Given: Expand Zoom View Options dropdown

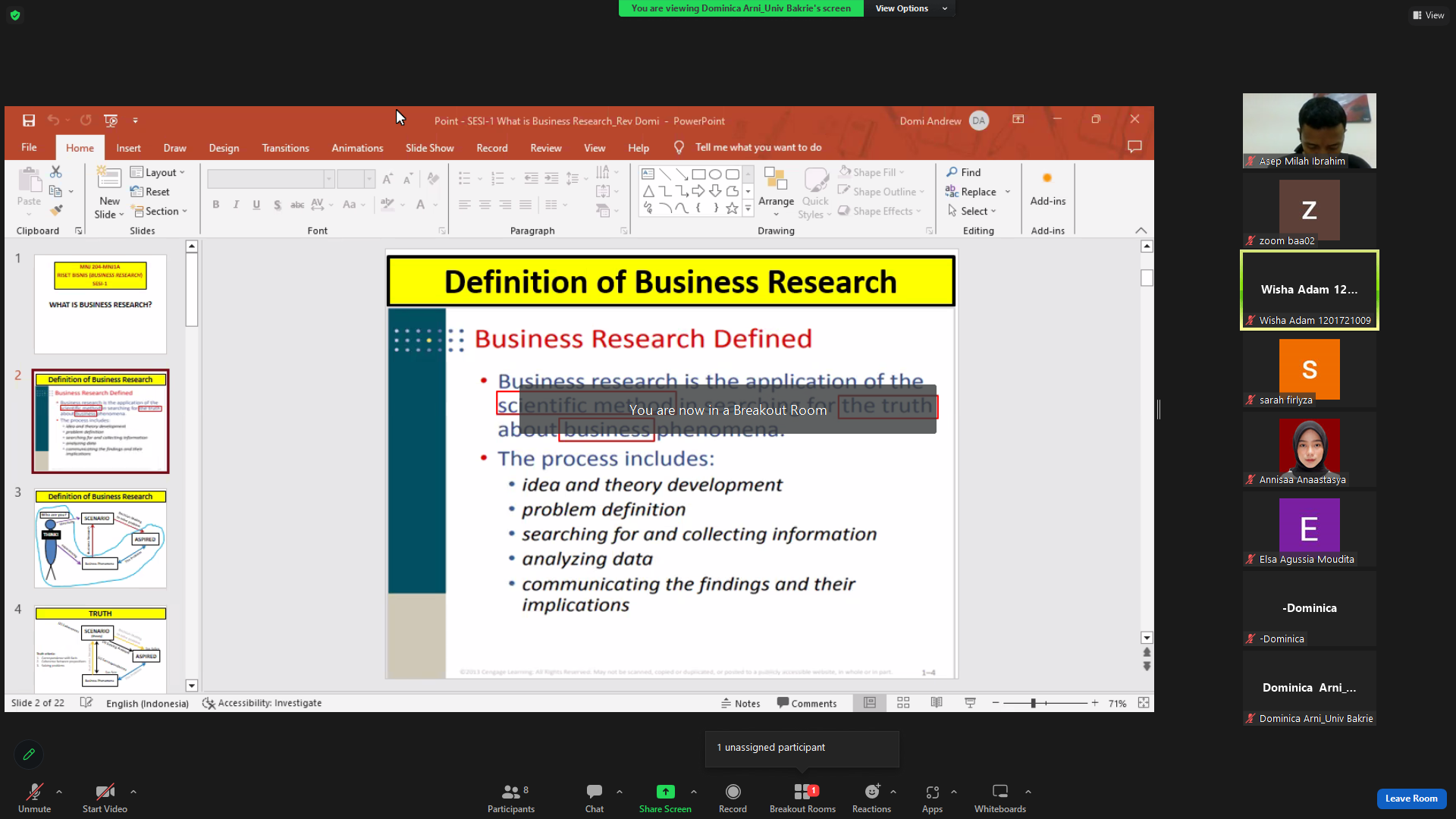Looking at the screenshot, I should pyautogui.click(x=911, y=8).
